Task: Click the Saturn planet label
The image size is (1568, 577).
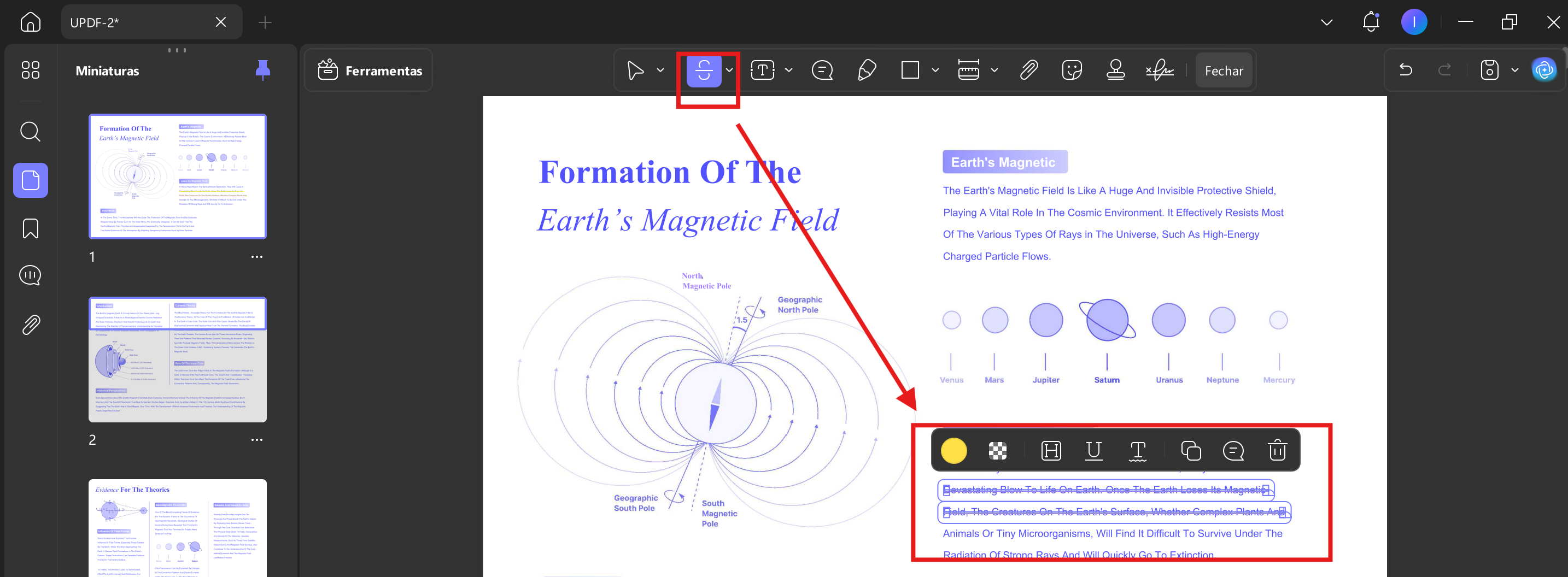Action: point(1107,380)
